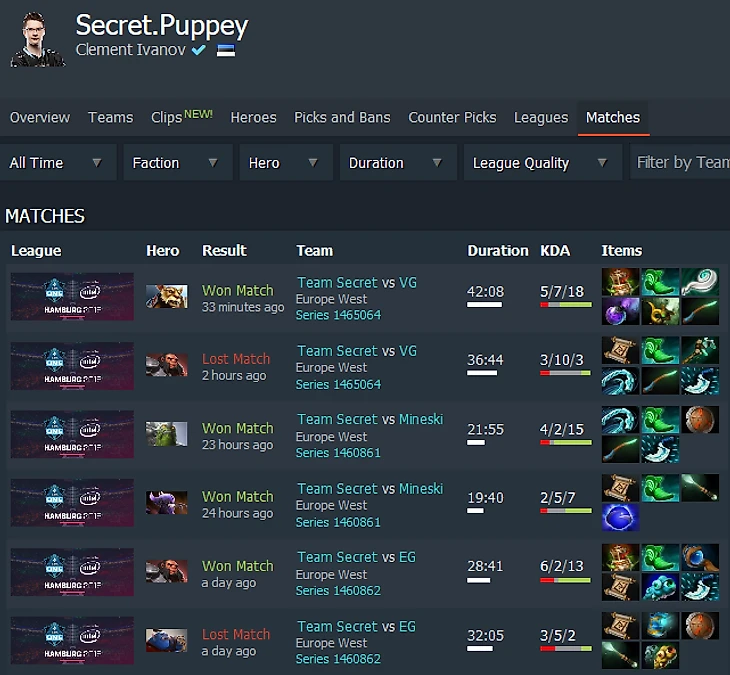
Task: Click the first item icon in the 42:08 match
Action: click(x=620, y=282)
